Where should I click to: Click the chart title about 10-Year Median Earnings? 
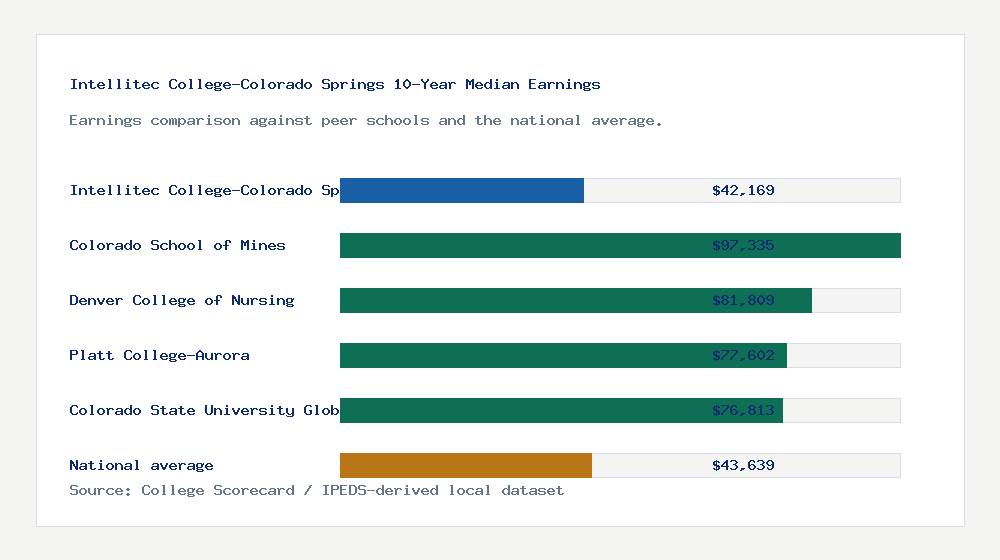coord(335,84)
